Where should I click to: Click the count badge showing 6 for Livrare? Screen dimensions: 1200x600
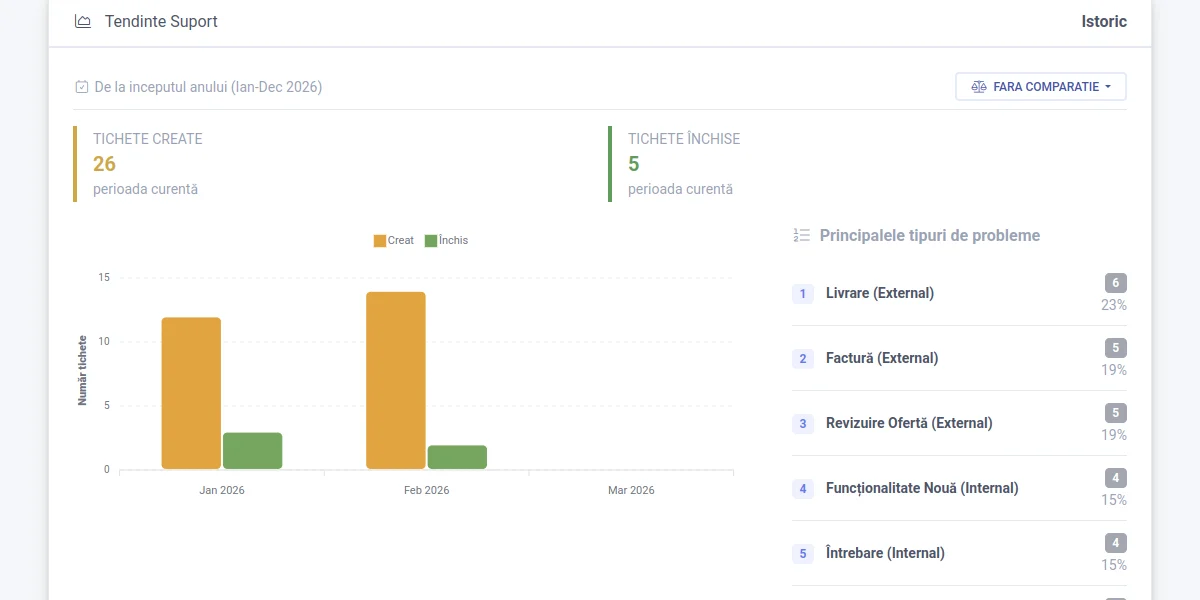(x=1115, y=283)
